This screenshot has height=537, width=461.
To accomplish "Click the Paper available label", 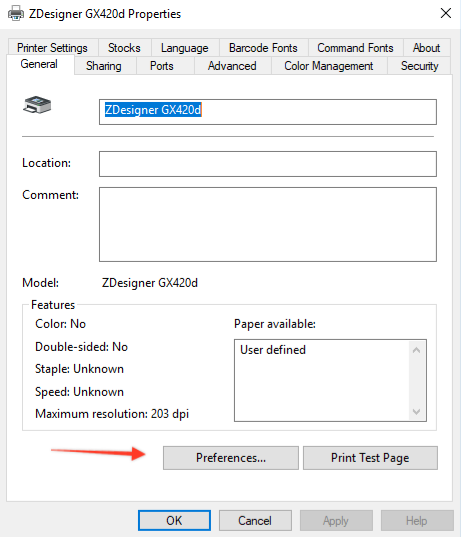I will [x=275, y=324].
